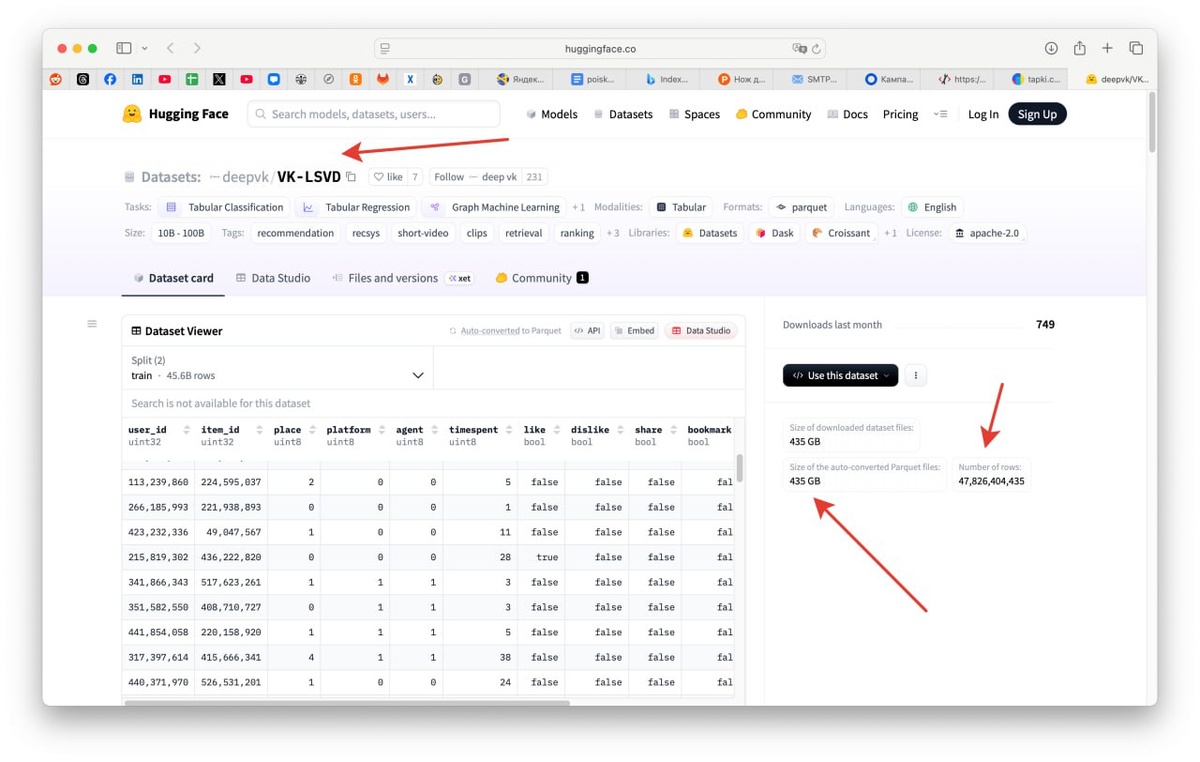1200x762 pixels.
Task: Open the Models navigation item
Action: tap(552, 114)
